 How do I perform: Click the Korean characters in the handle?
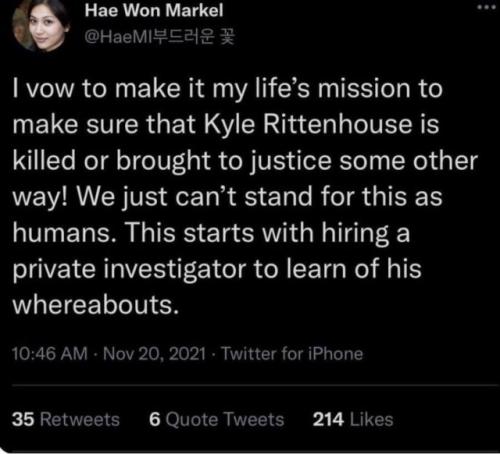pyautogui.click(x=194, y=37)
